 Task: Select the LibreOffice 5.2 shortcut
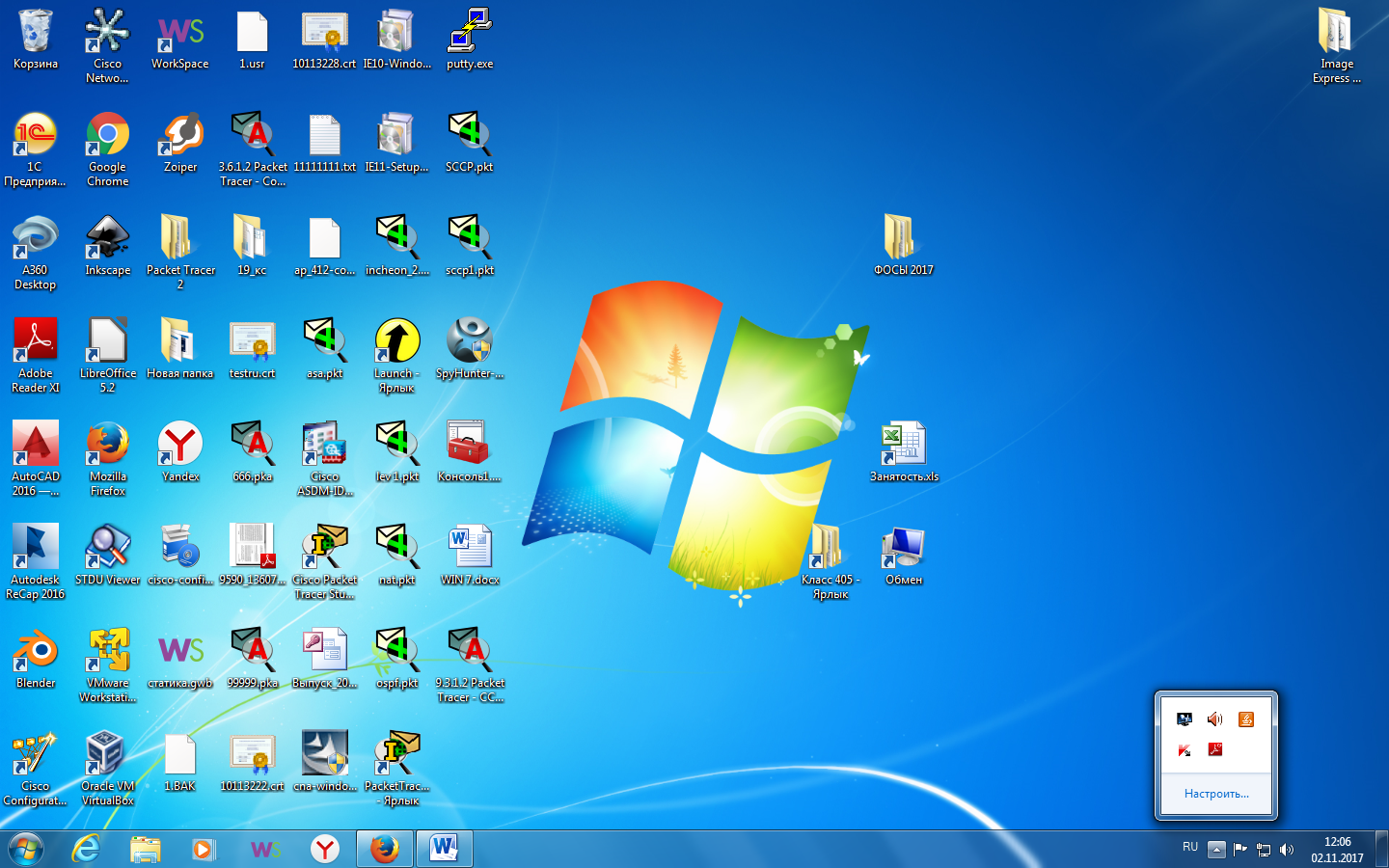[x=107, y=356]
